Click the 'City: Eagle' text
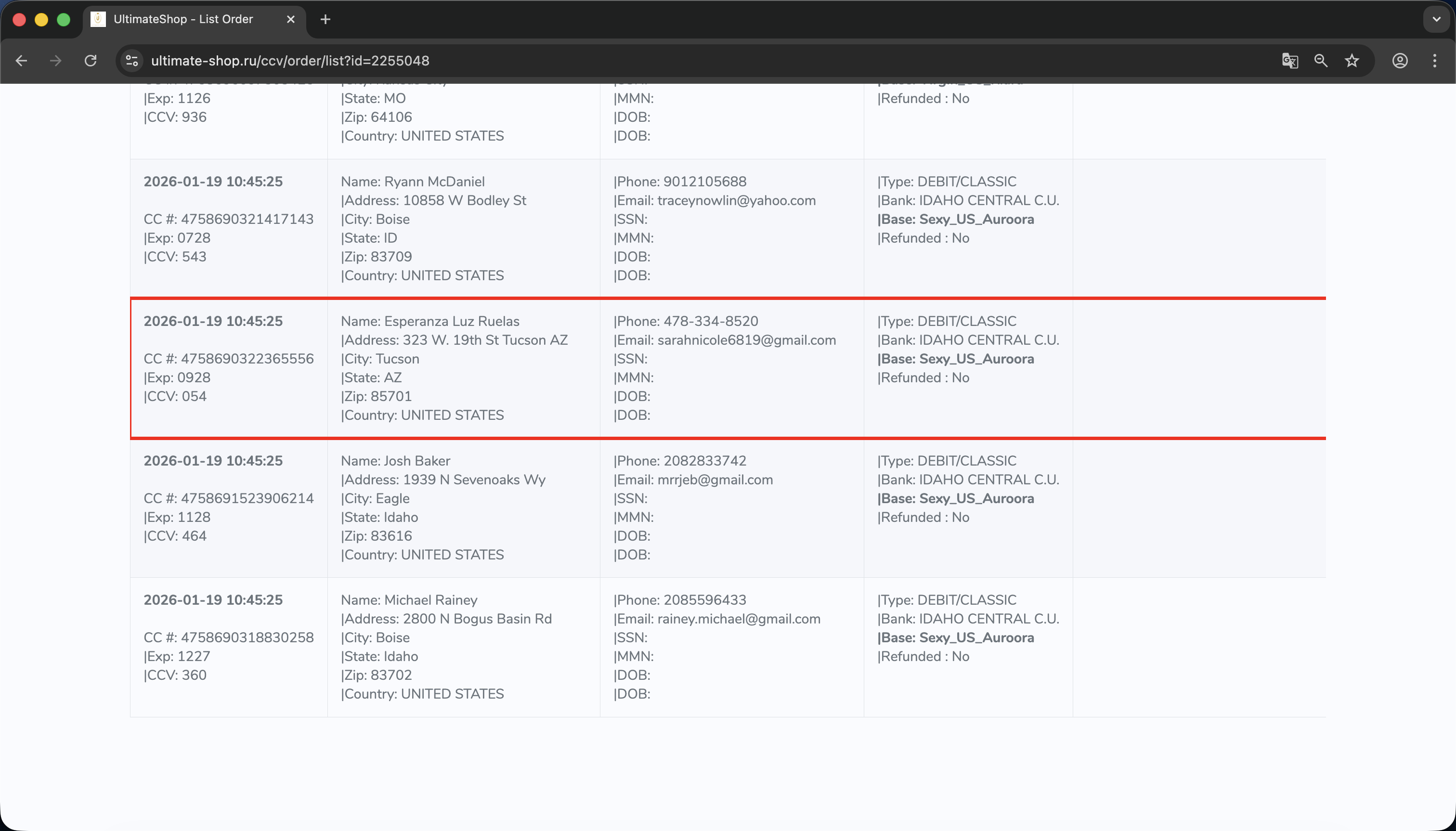 point(375,498)
